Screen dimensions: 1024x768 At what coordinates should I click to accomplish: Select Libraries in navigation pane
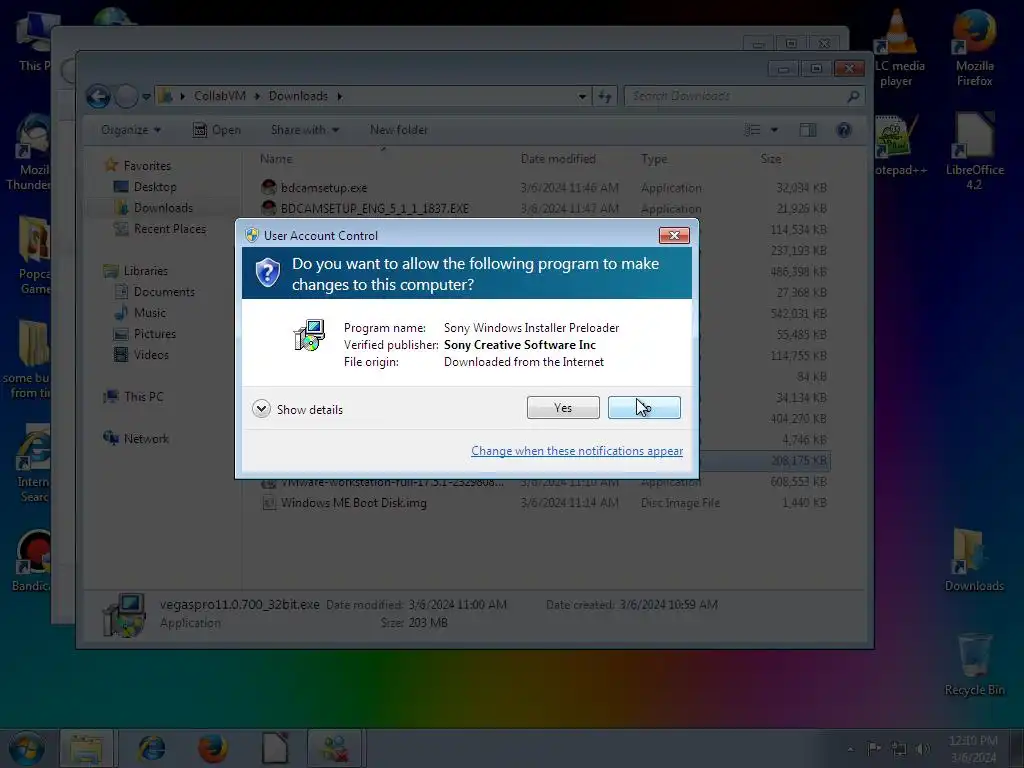tap(146, 270)
